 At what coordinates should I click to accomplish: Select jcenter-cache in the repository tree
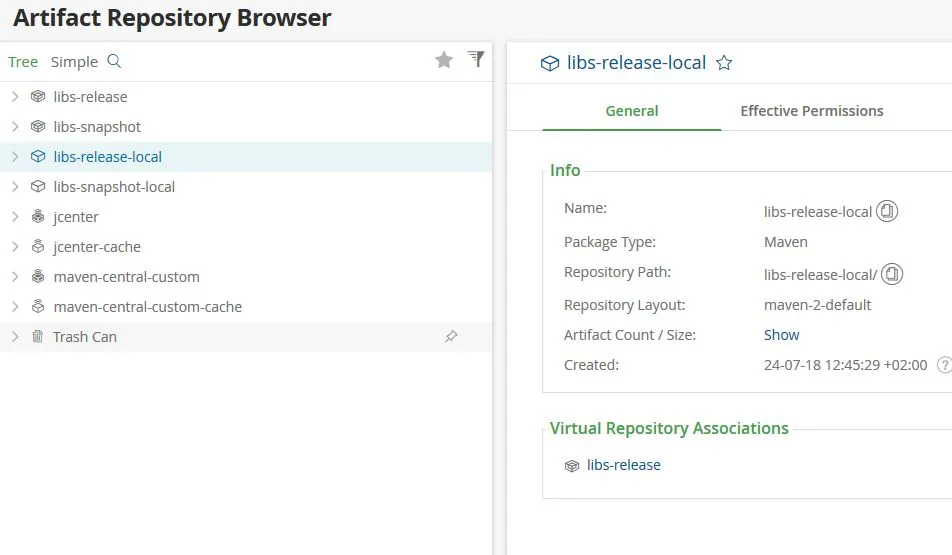click(x=97, y=247)
